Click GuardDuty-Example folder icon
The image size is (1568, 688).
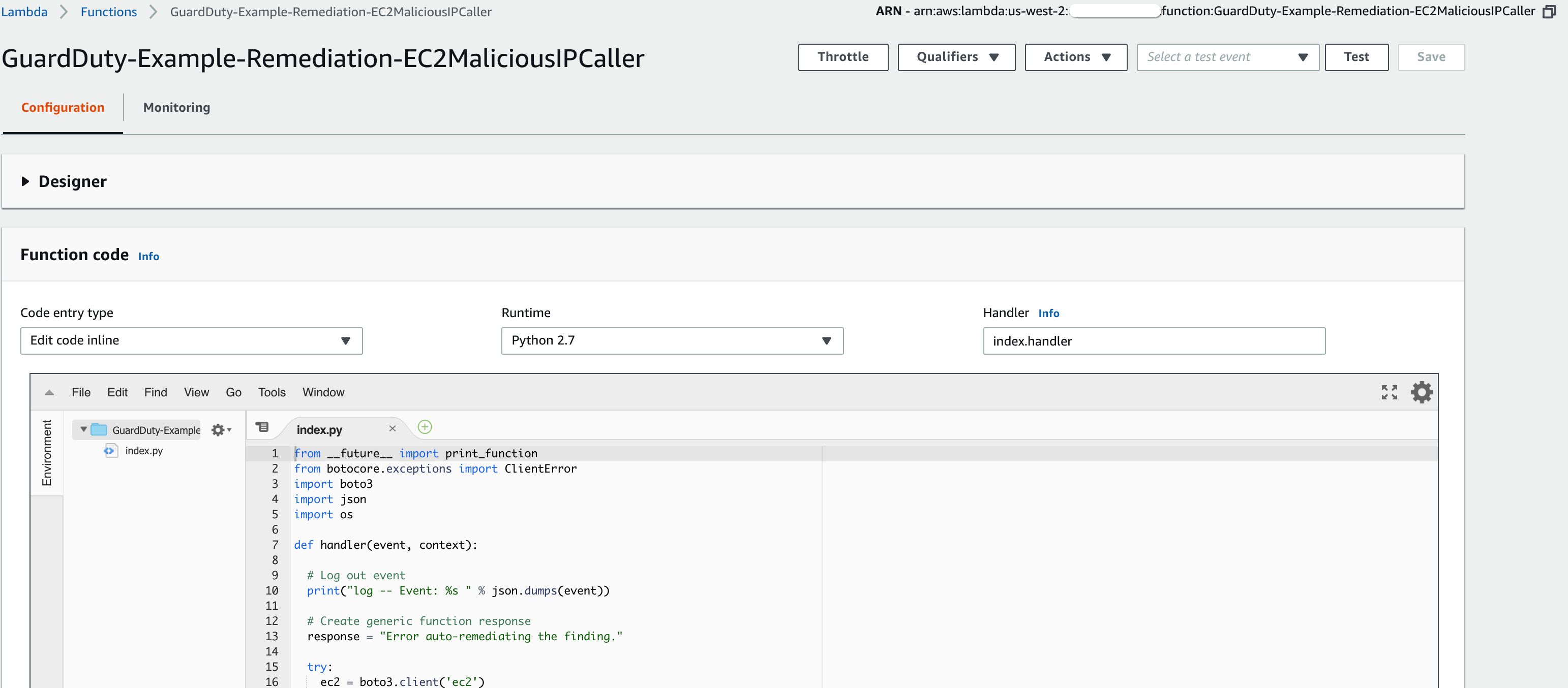point(99,430)
